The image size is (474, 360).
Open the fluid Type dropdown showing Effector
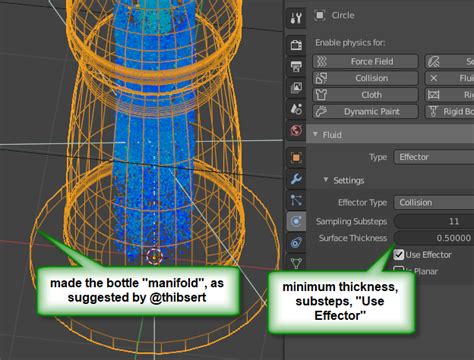(x=434, y=157)
